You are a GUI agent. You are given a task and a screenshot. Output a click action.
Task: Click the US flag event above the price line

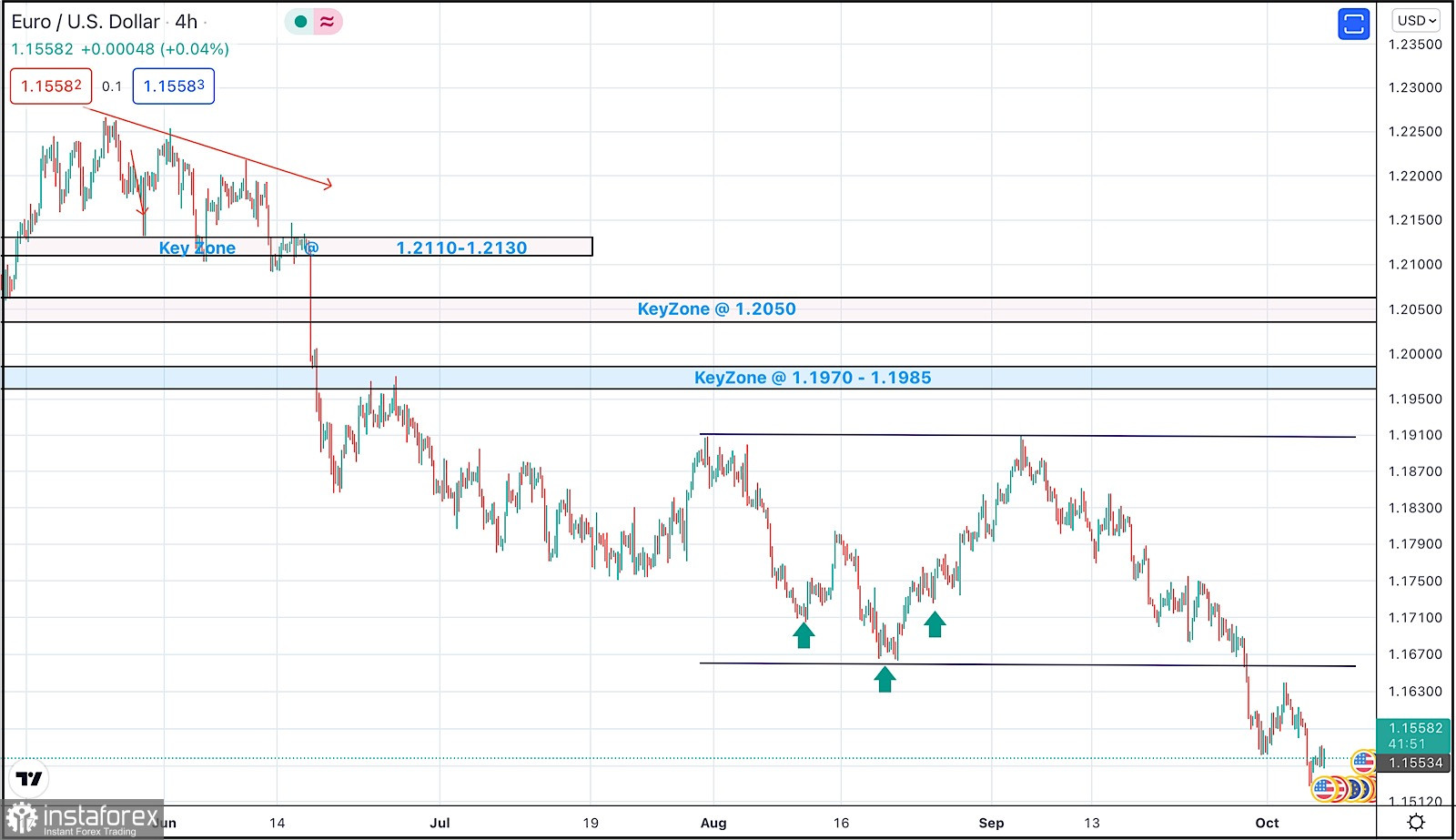click(1363, 761)
